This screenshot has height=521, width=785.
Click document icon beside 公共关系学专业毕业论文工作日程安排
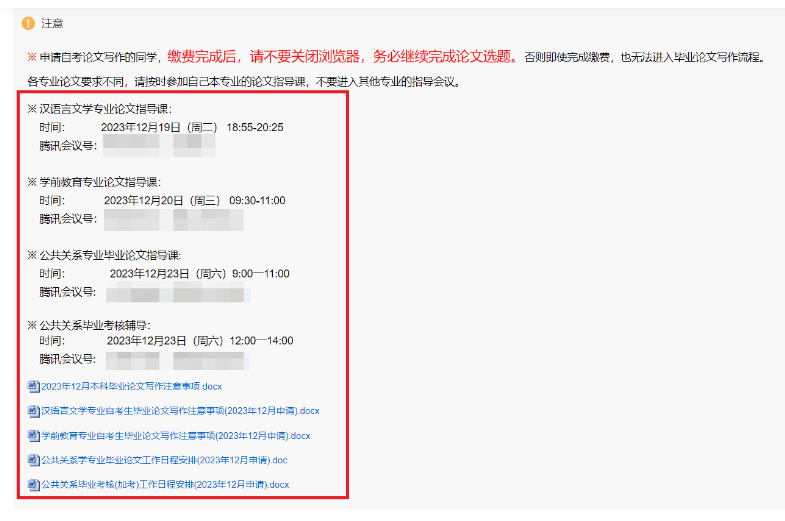[x=34, y=460]
